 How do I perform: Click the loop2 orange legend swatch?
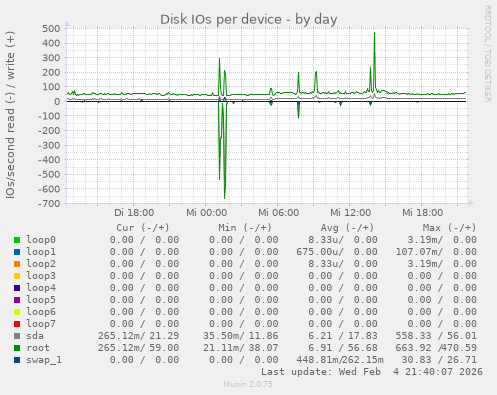(17, 264)
